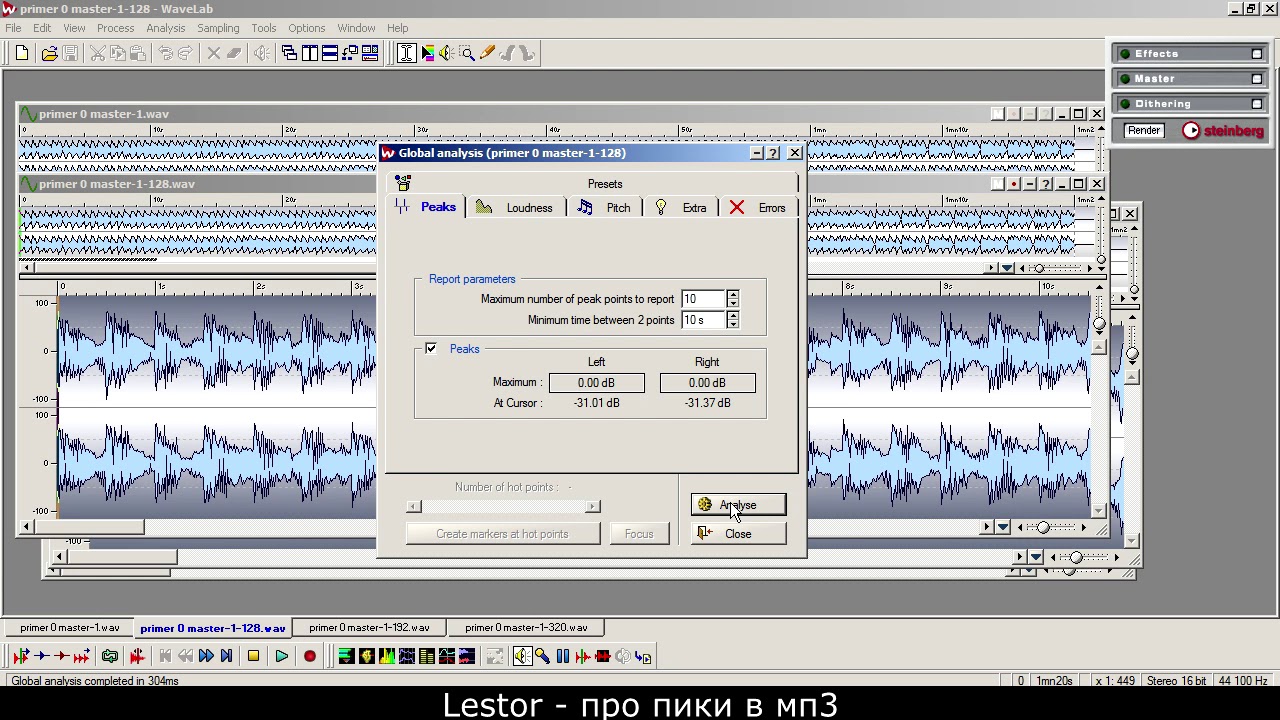Click Create markers at hot points
Viewport: 1280px width, 720px height.
pos(502,534)
